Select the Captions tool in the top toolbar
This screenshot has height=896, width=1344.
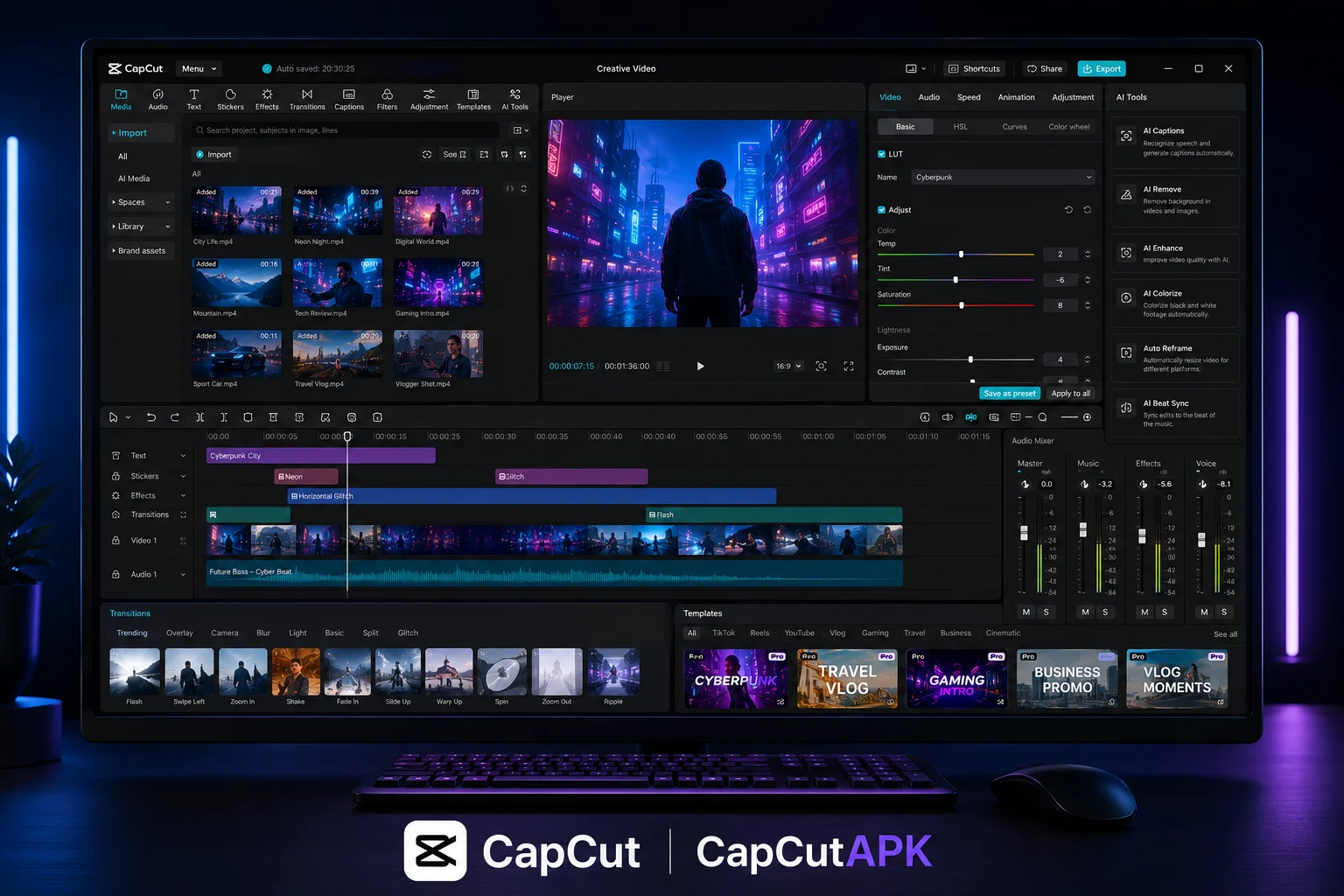(x=348, y=100)
